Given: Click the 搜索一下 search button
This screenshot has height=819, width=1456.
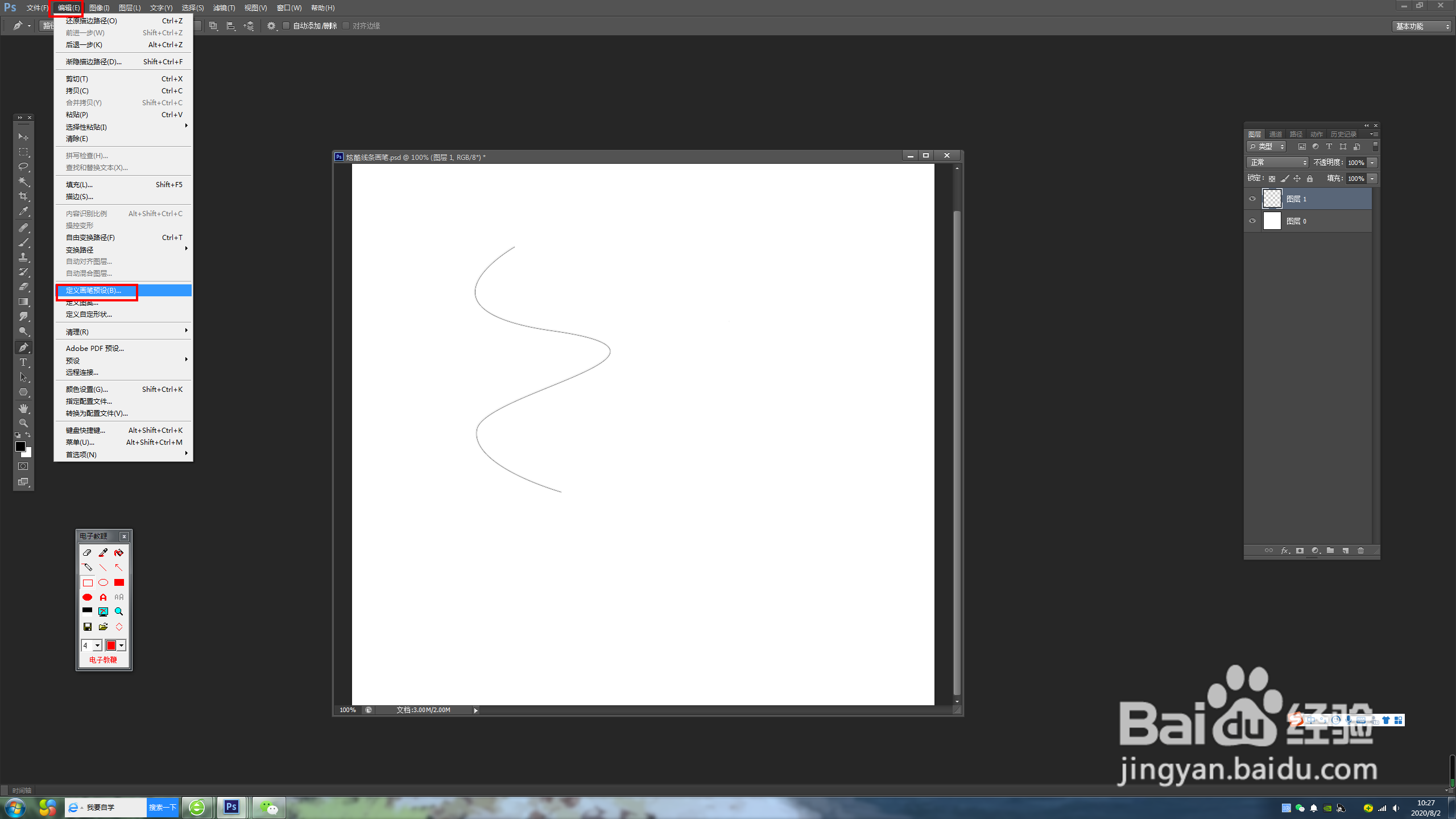Looking at the screenshot, I should pyautogui.click(x=162, y=807).
